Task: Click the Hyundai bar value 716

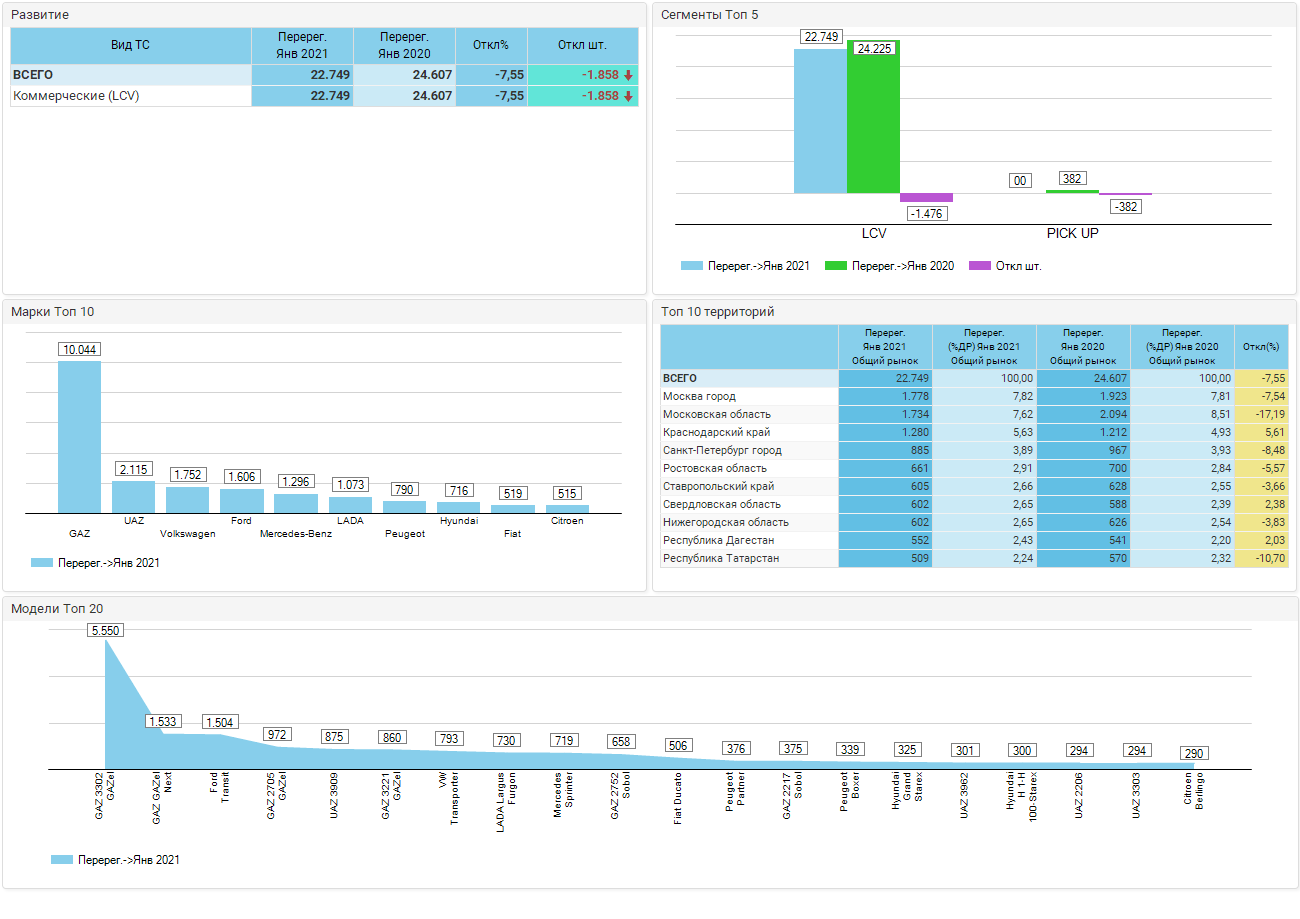Action: (458, 491)
